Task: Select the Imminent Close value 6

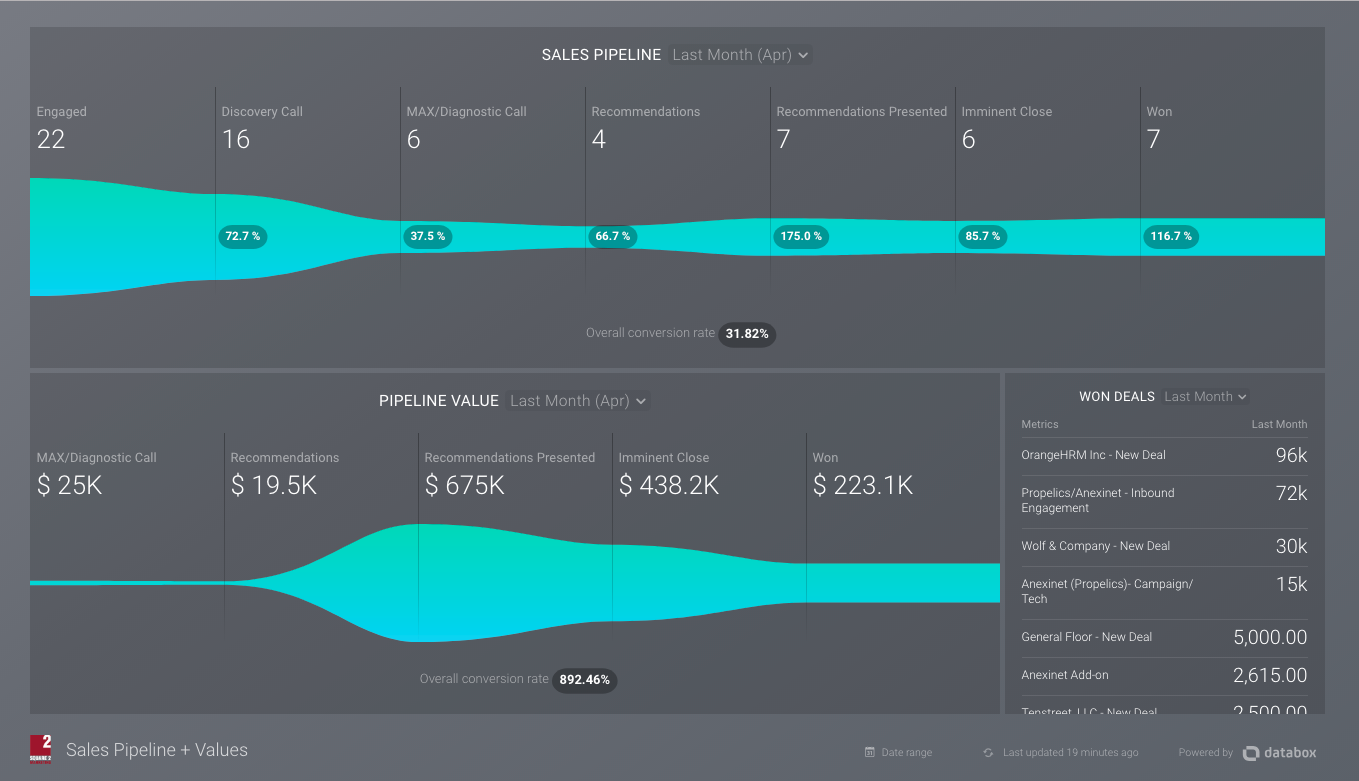Action: pos(968,139)
